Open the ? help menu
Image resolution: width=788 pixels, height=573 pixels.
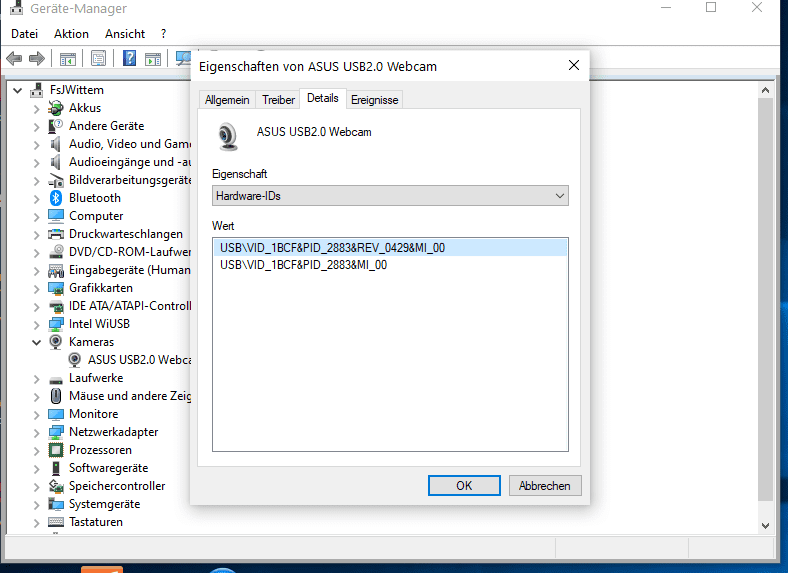coord(163,34)
